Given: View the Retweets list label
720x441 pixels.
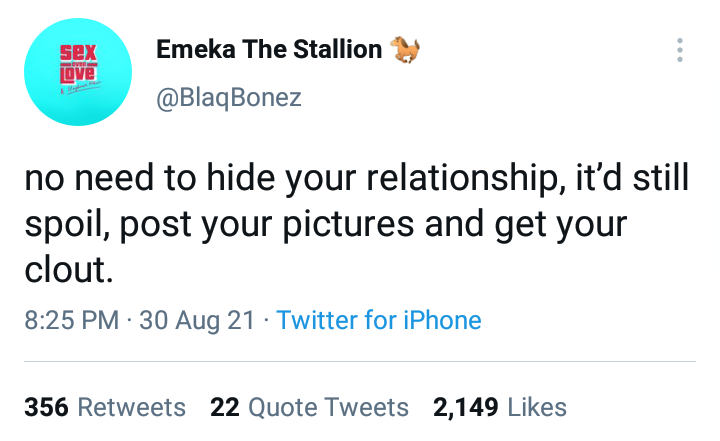Looking at the screenshot, I should click(131, 407).
